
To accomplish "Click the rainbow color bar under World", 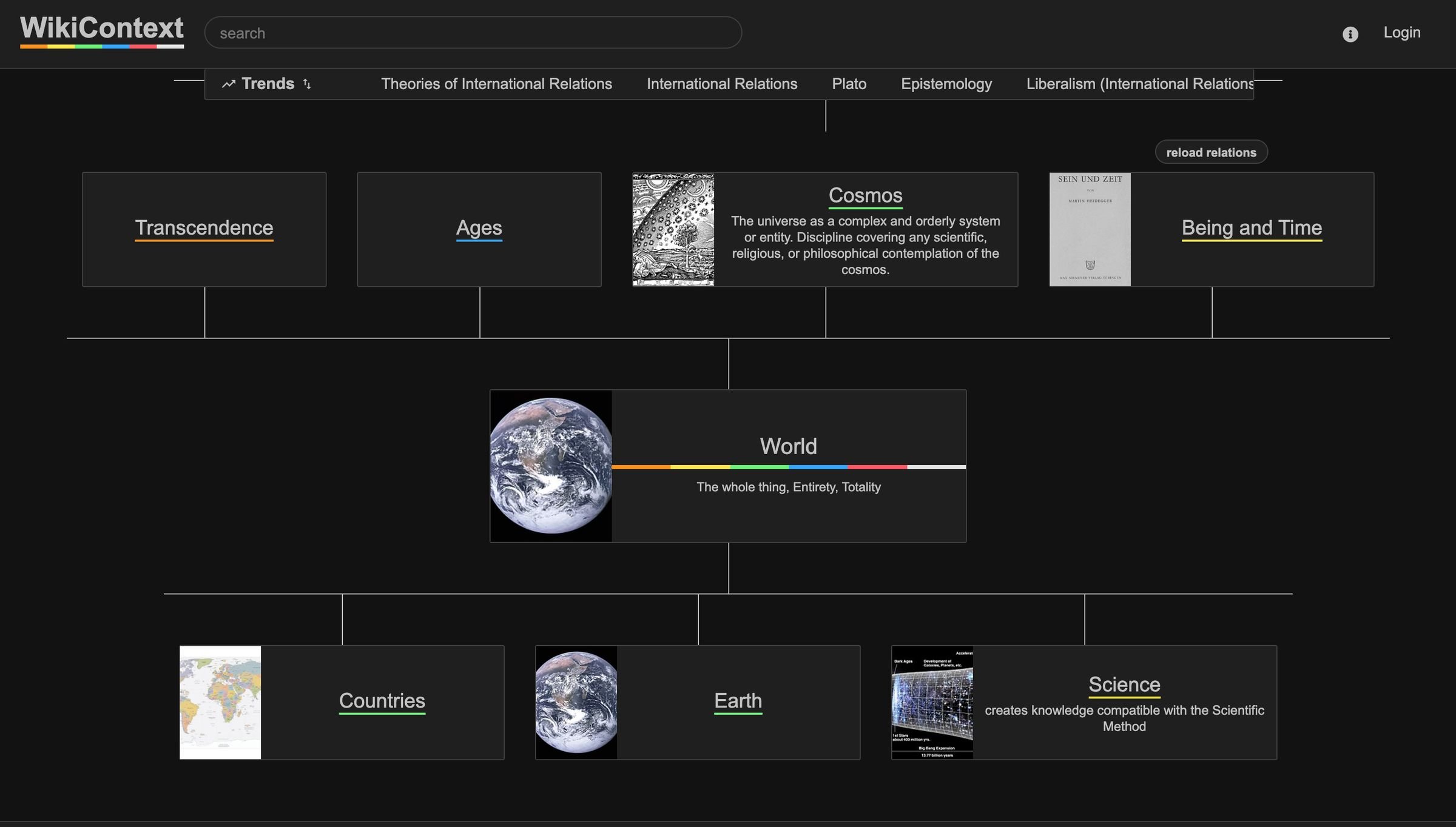I will point(788,466).
